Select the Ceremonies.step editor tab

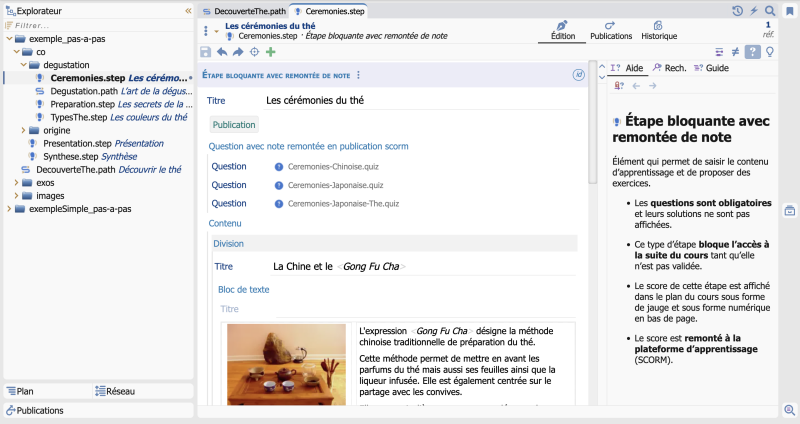[x=330, y=11]
